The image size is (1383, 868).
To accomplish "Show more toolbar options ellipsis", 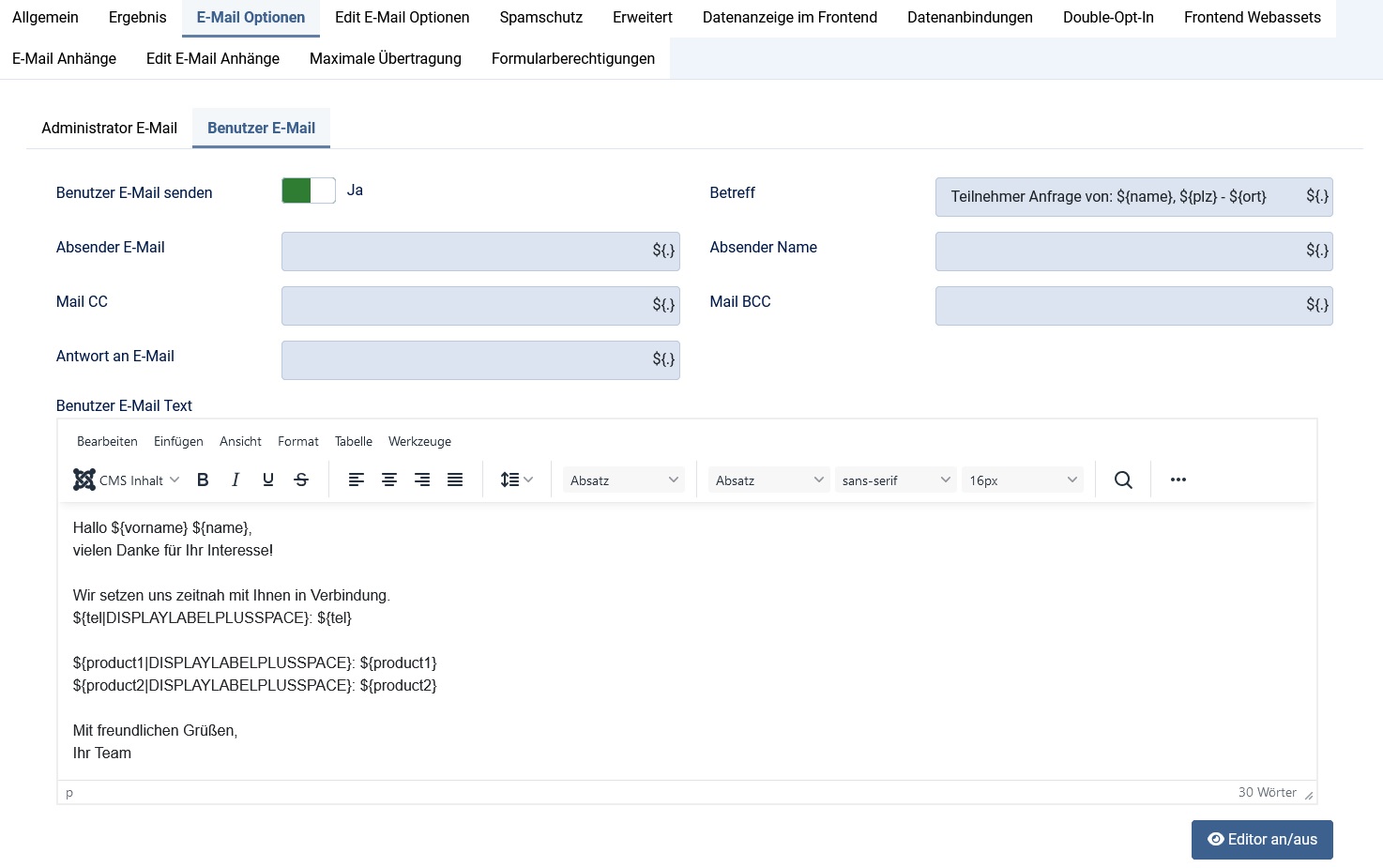I will (1178, 480).
